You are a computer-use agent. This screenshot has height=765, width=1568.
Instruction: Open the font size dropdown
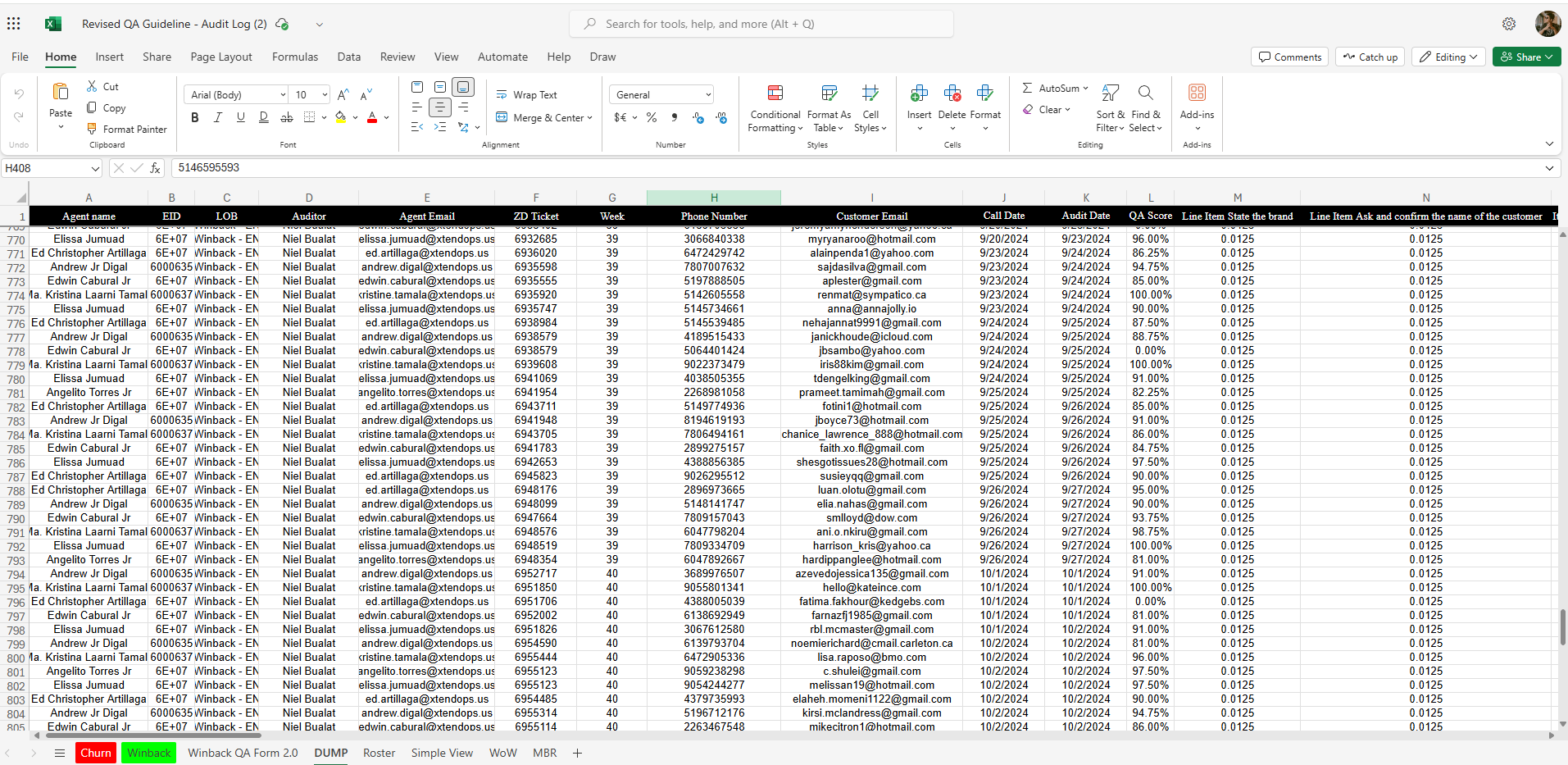[325, 95]
